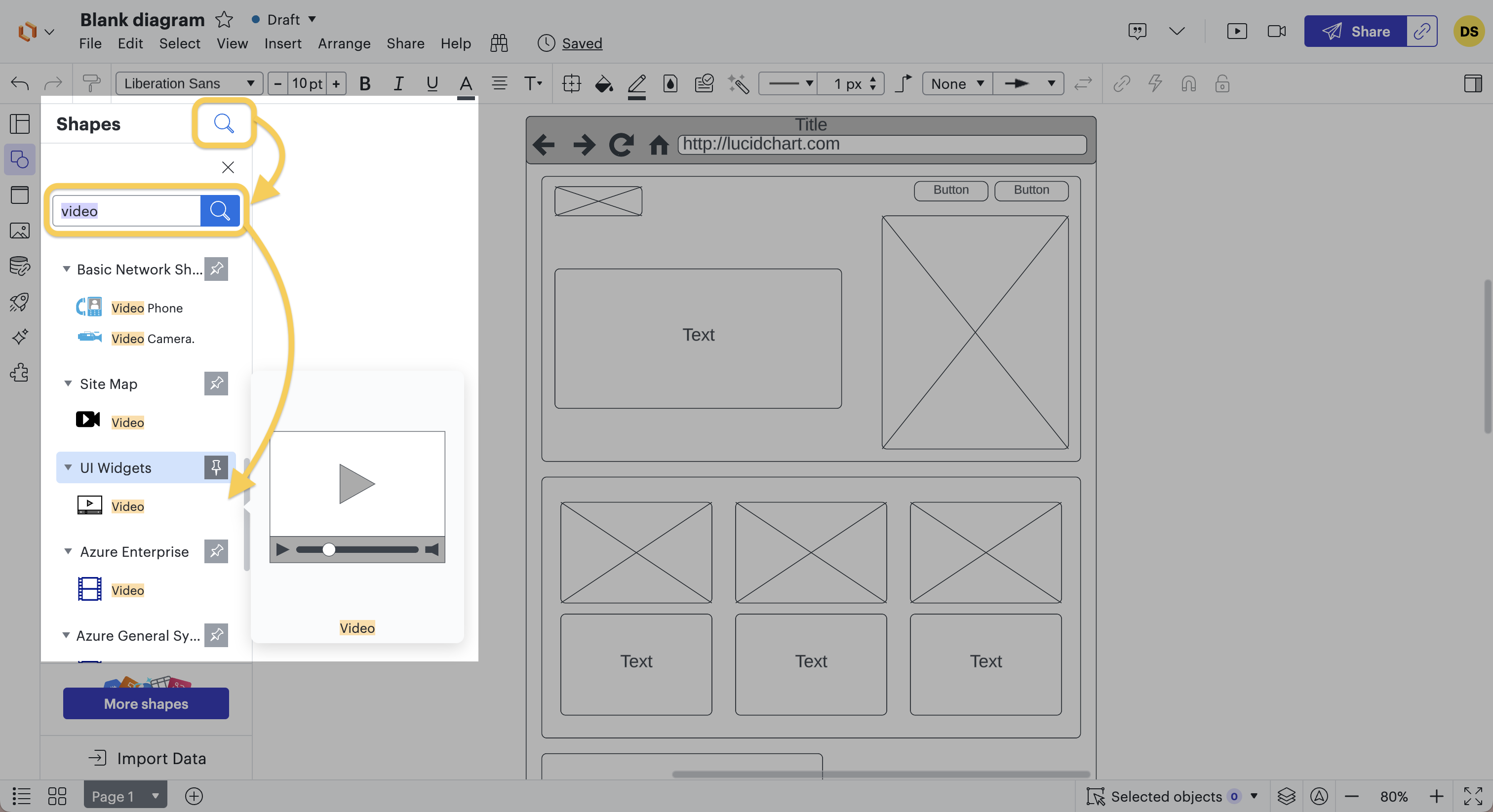
Task: Click the Undo arrow
Action: point(20,84)
